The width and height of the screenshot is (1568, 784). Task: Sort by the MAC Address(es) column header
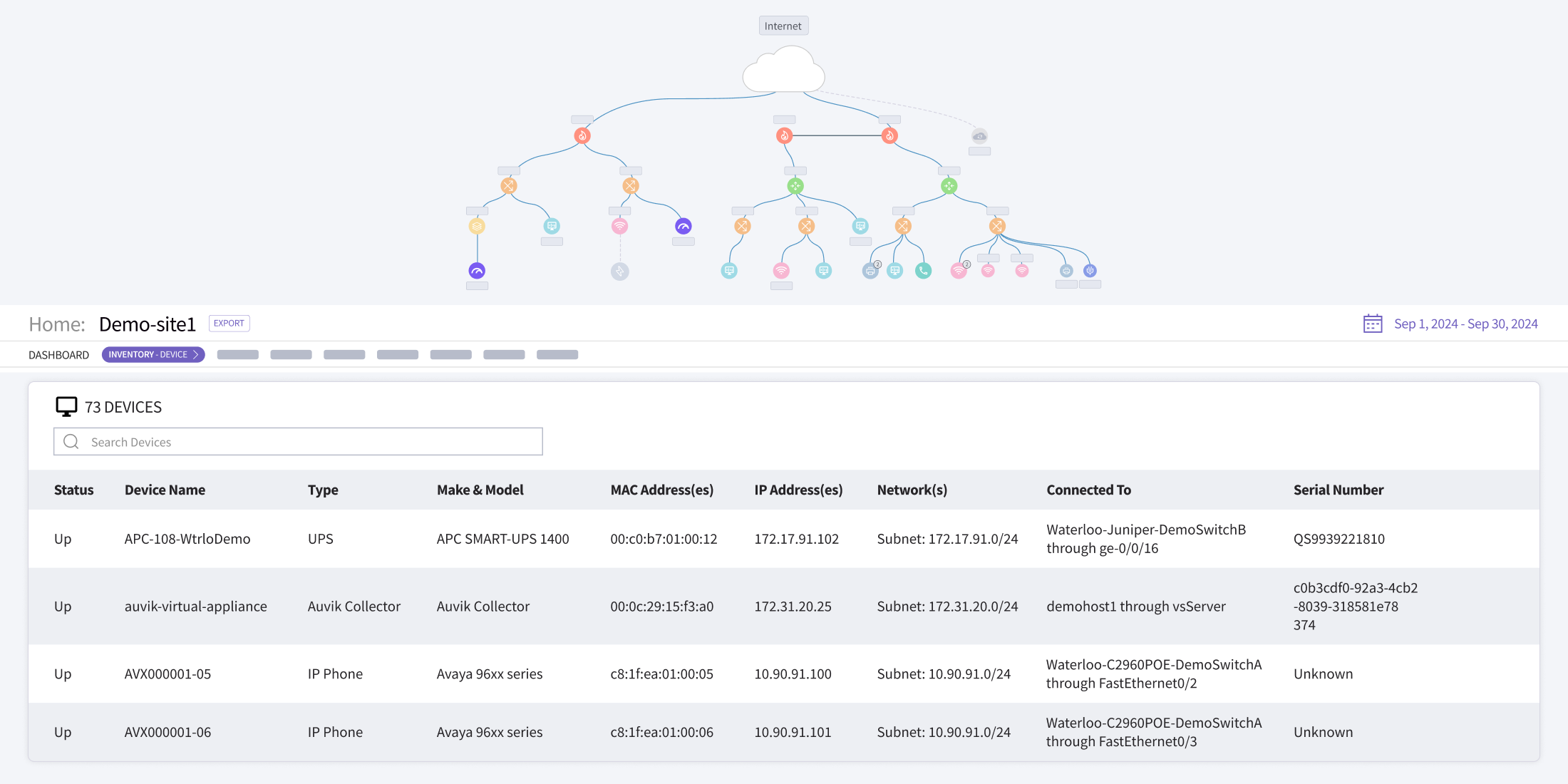coord(661,490)
